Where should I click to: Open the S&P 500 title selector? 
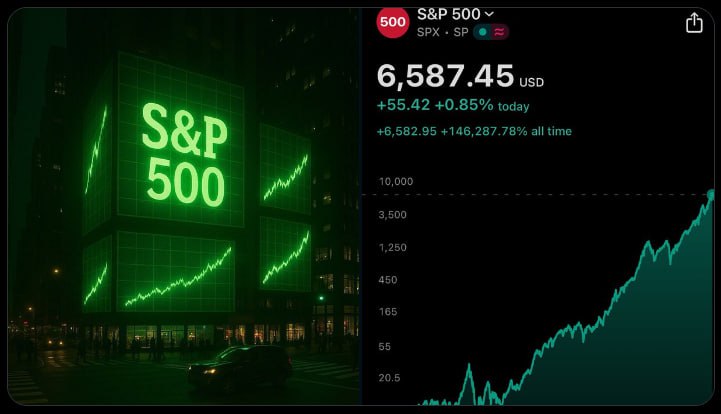point(455,14)
